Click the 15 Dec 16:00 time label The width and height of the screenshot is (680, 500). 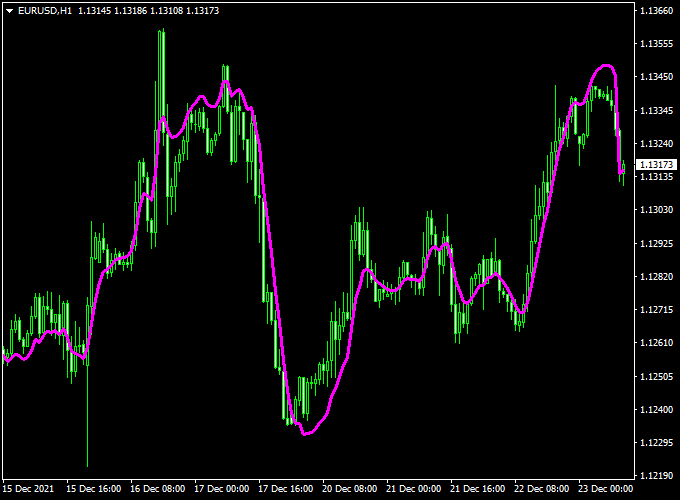pyautogui.click(x=93, y=489)
